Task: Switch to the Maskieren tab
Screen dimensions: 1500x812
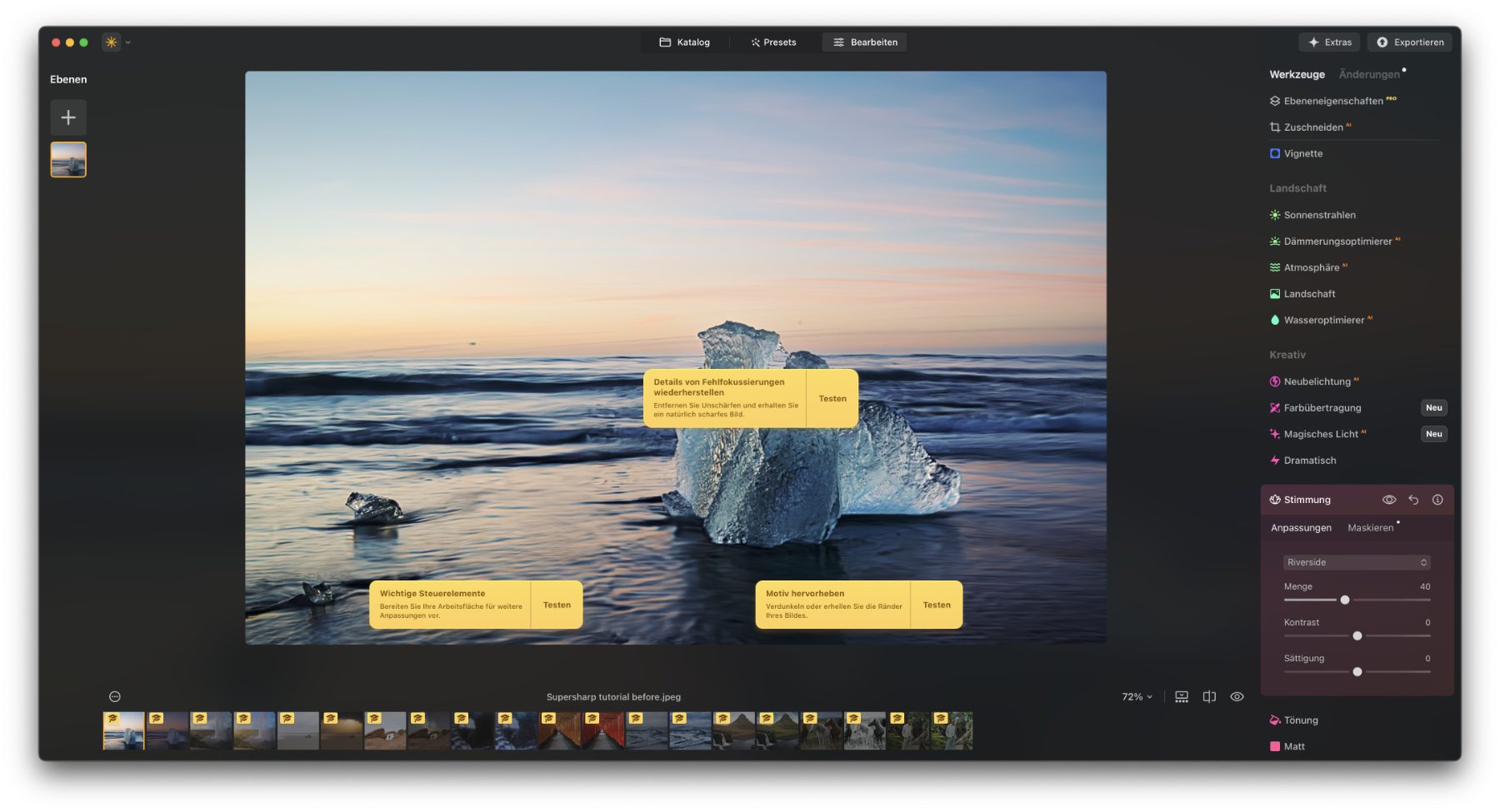Action: pyautogui.click(x=1370, y=528)
